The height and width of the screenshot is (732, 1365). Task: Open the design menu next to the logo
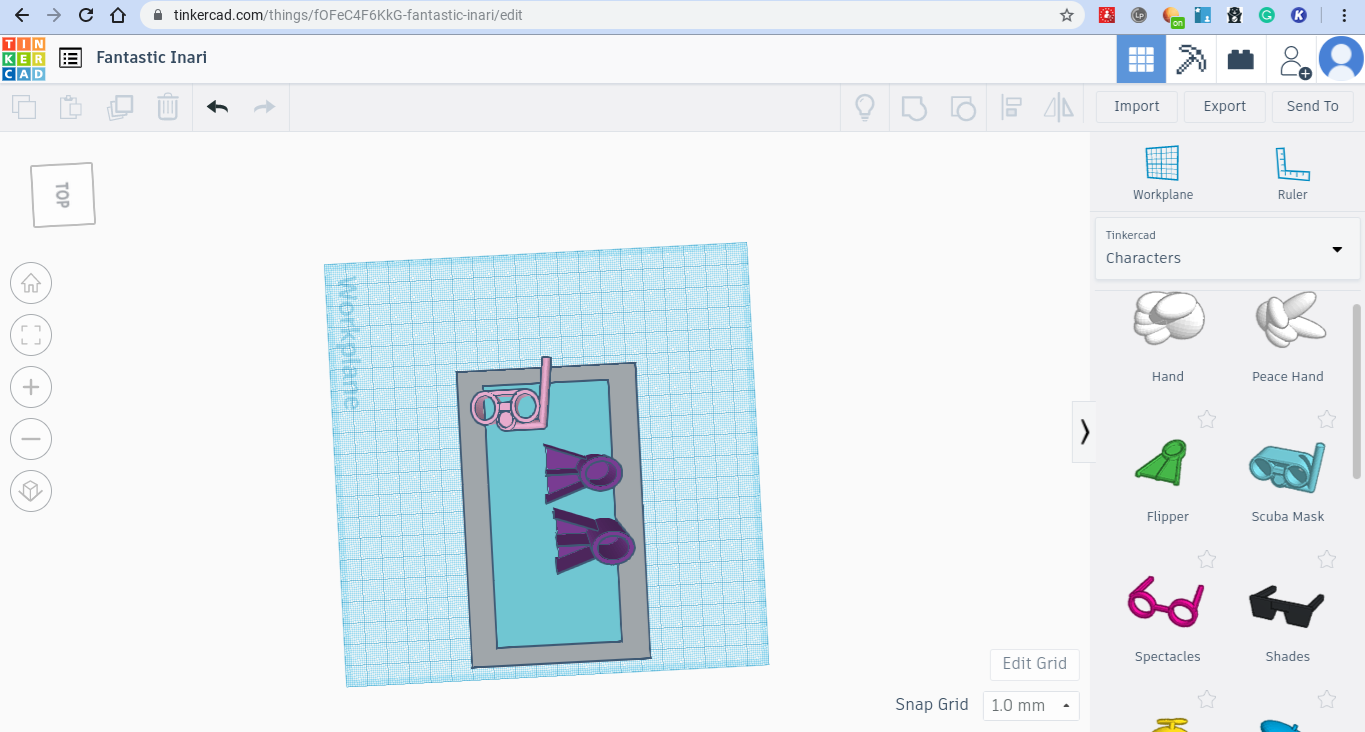[70, 58]
